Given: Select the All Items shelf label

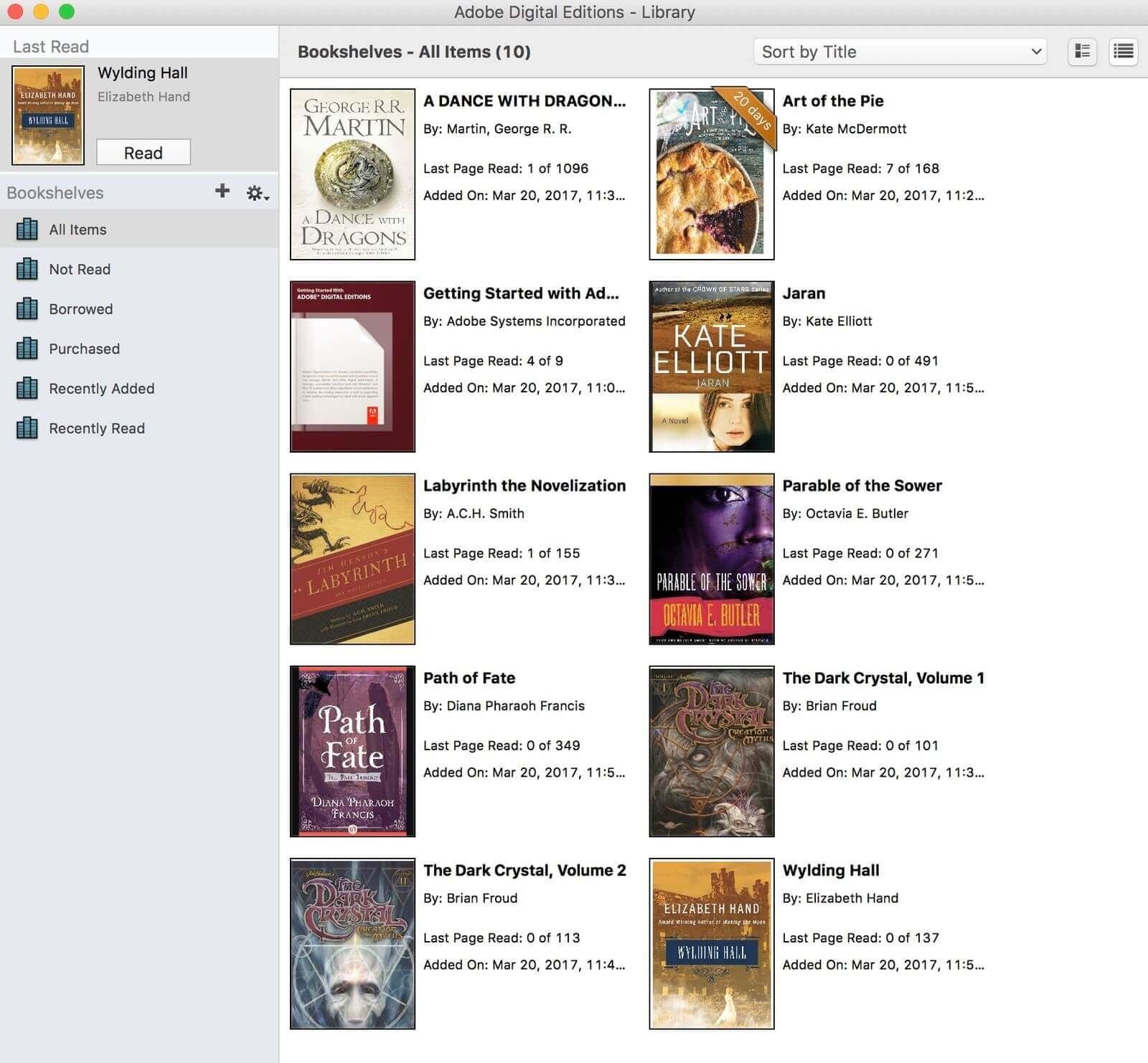Looking at the screenshot, I should coord(77,230).
